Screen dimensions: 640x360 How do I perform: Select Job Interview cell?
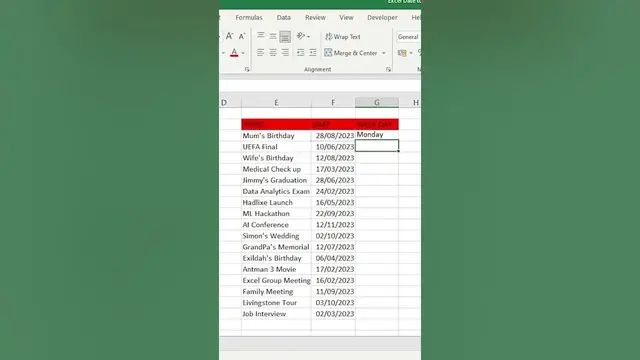(x=276, y=313)
